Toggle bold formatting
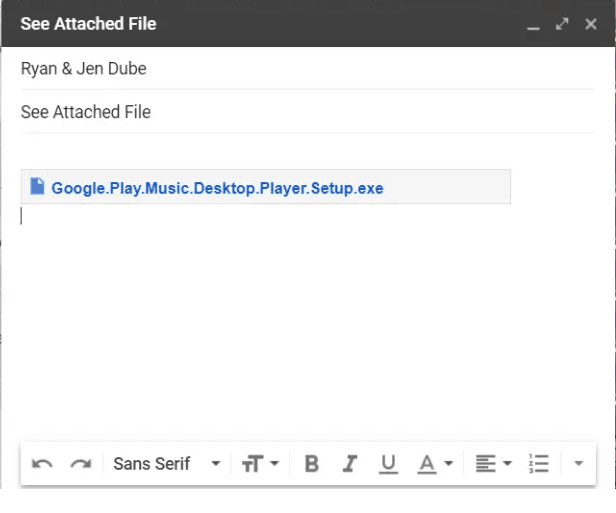The height and width of the screenshot is (513, 616). click(312, 464)
